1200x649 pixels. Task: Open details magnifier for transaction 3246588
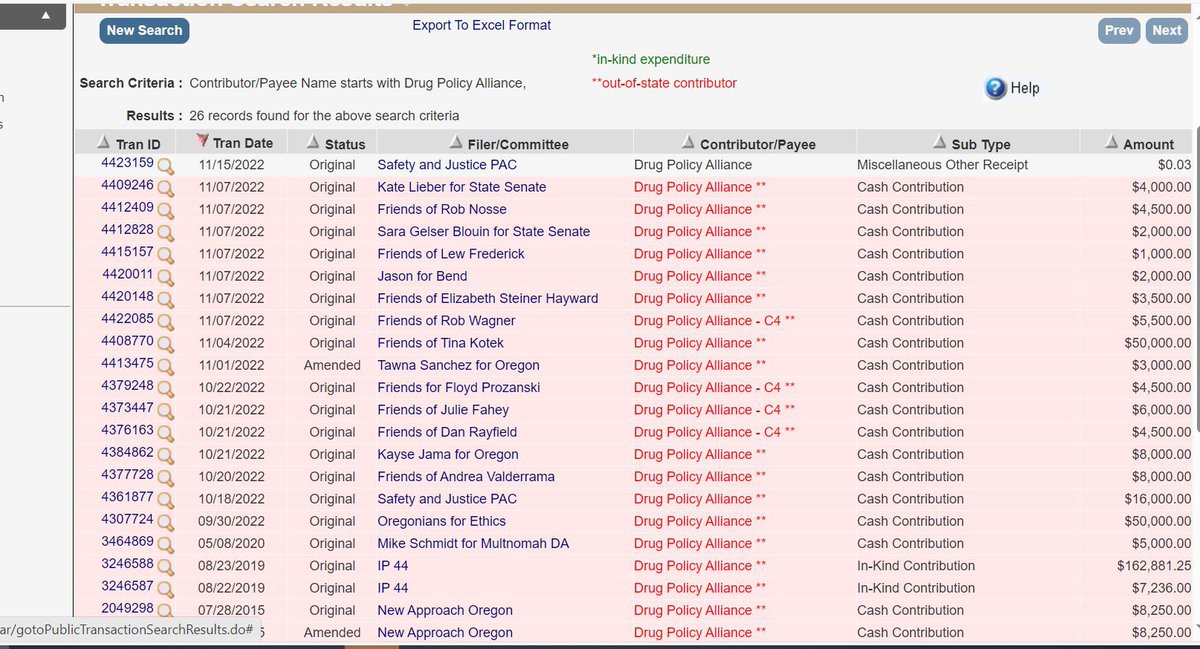165,568
